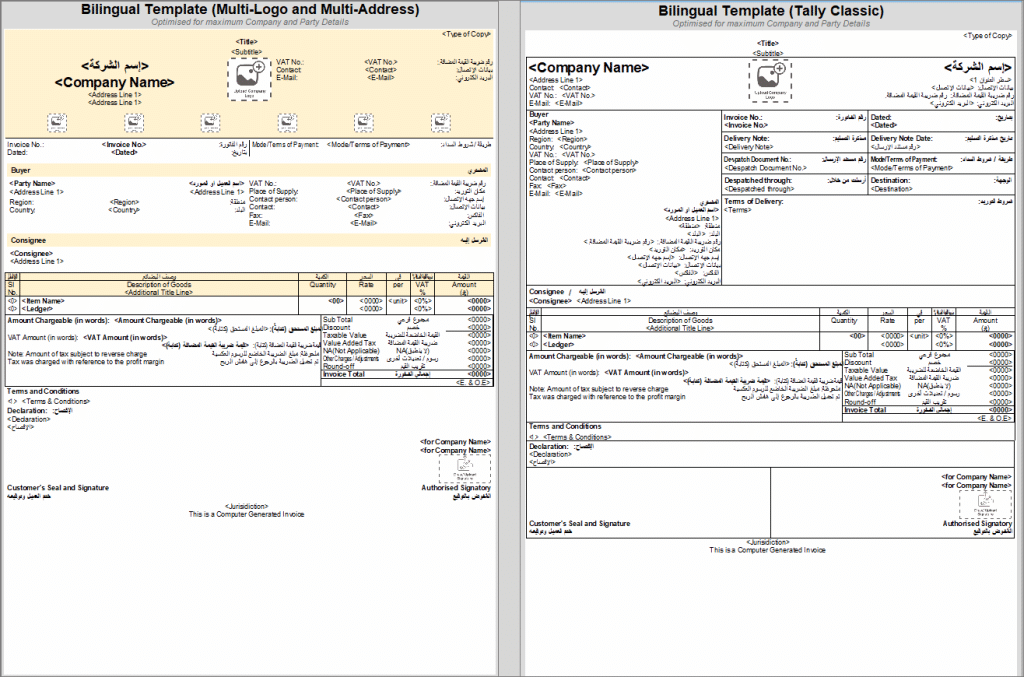Click Authorised Signatory in Multi-Logo template
This screenshot has height=677, width=1024.
coord(456,488)
